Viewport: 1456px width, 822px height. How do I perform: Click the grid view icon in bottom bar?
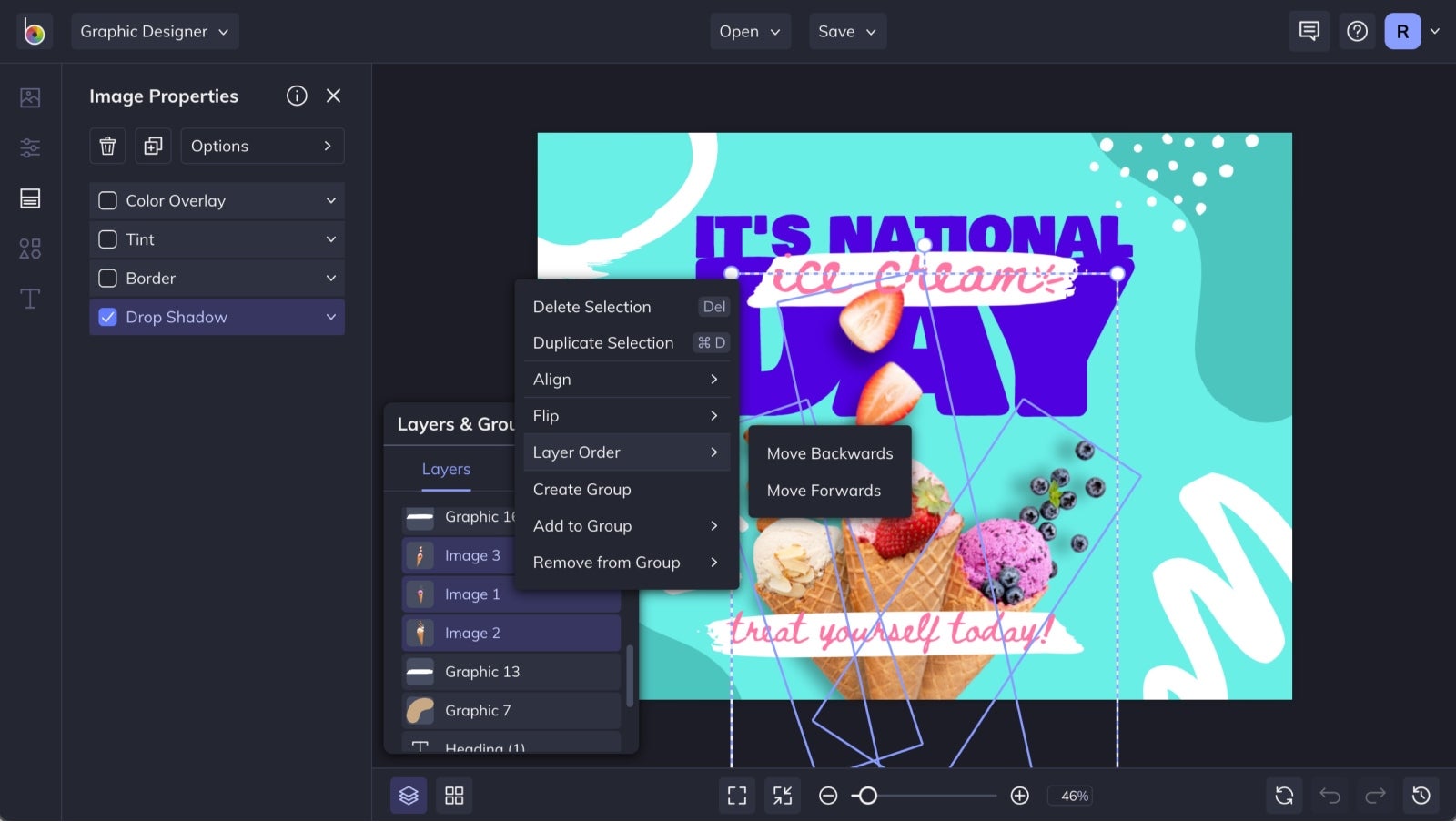pyautogui.click(x=454, y=796)
